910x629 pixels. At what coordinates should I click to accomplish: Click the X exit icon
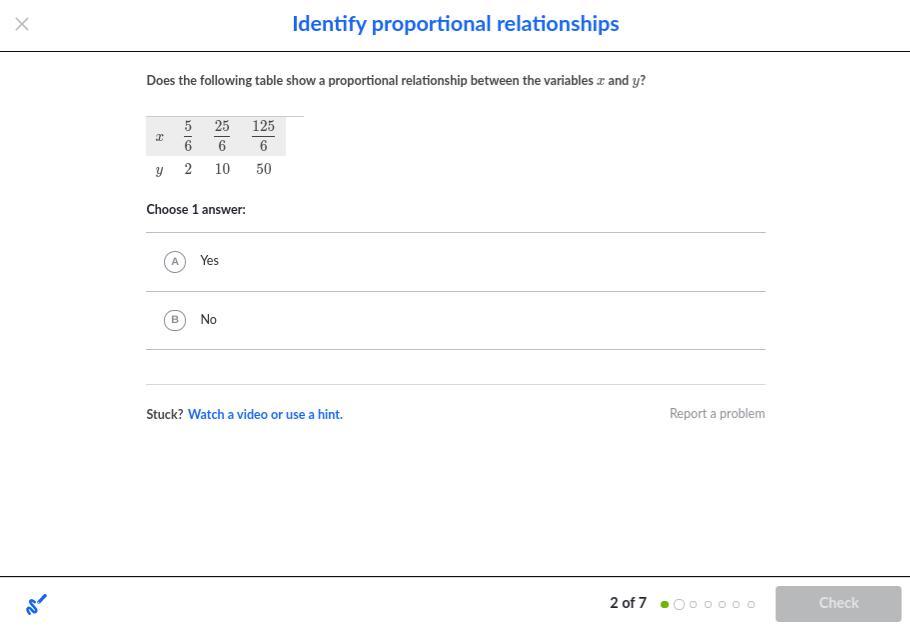[22, 23]
